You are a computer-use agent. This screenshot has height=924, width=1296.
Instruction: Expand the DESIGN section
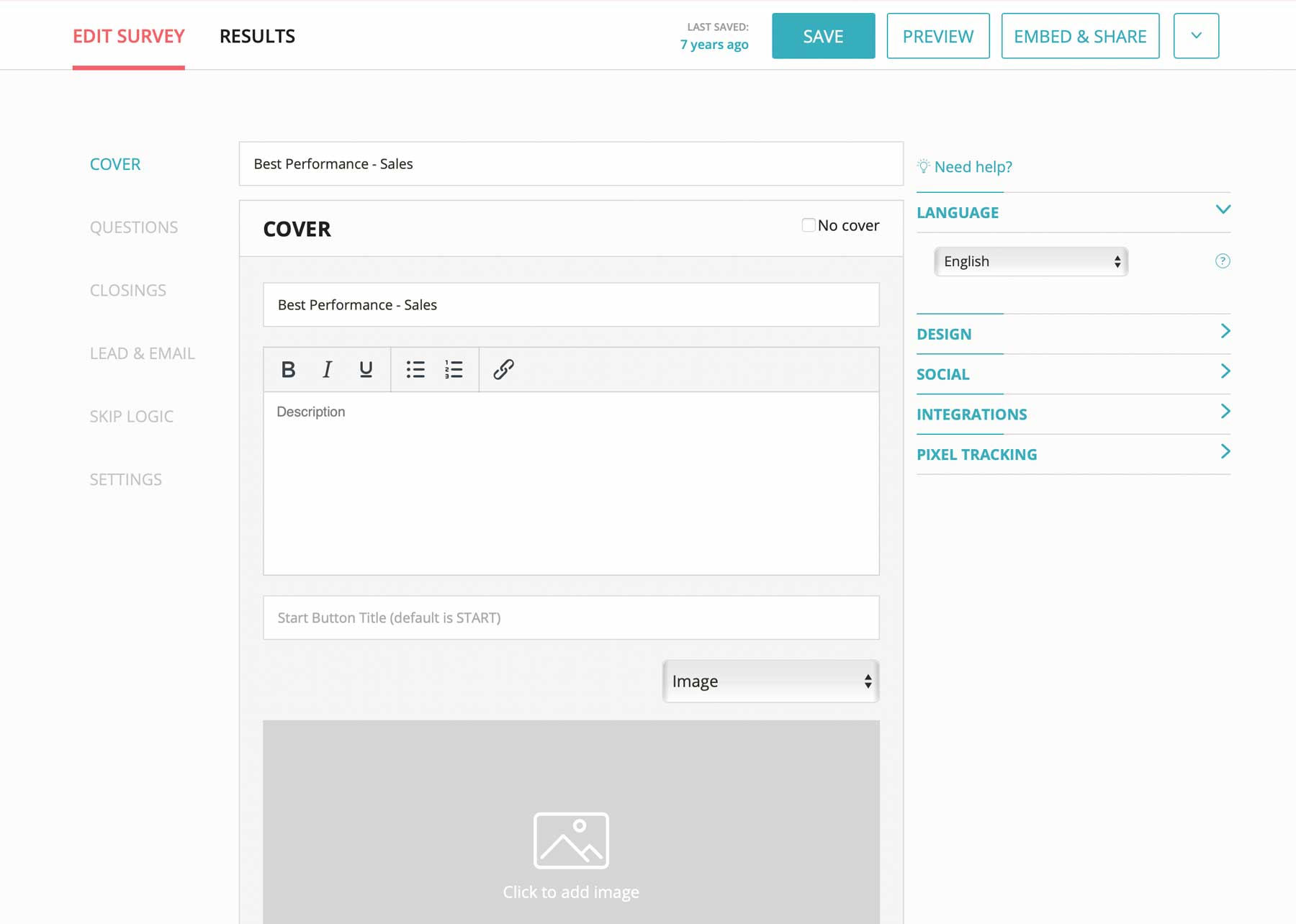[1074, 334]
